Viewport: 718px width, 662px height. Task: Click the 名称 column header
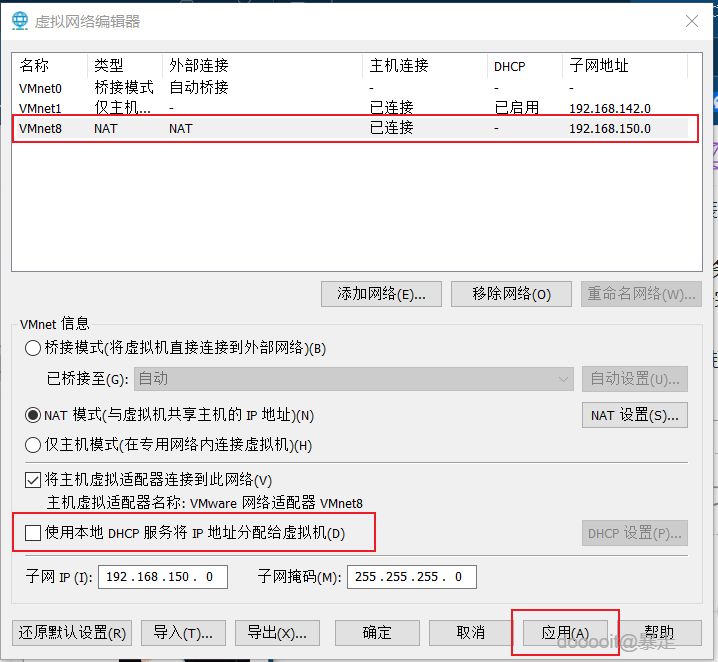(x=50, y=65)
